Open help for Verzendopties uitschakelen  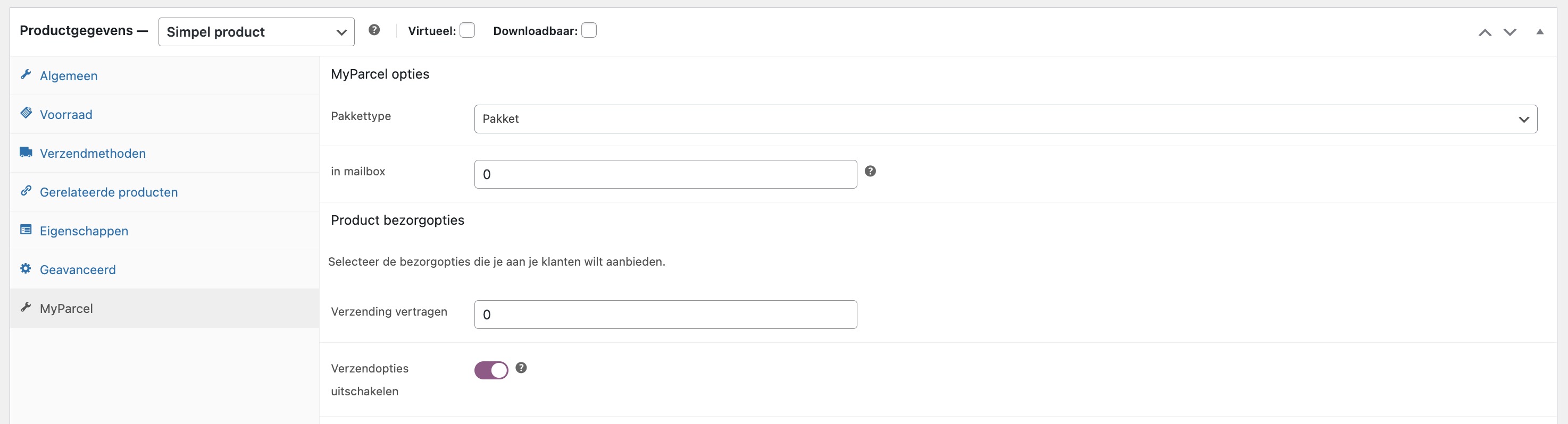click(521, 368)
